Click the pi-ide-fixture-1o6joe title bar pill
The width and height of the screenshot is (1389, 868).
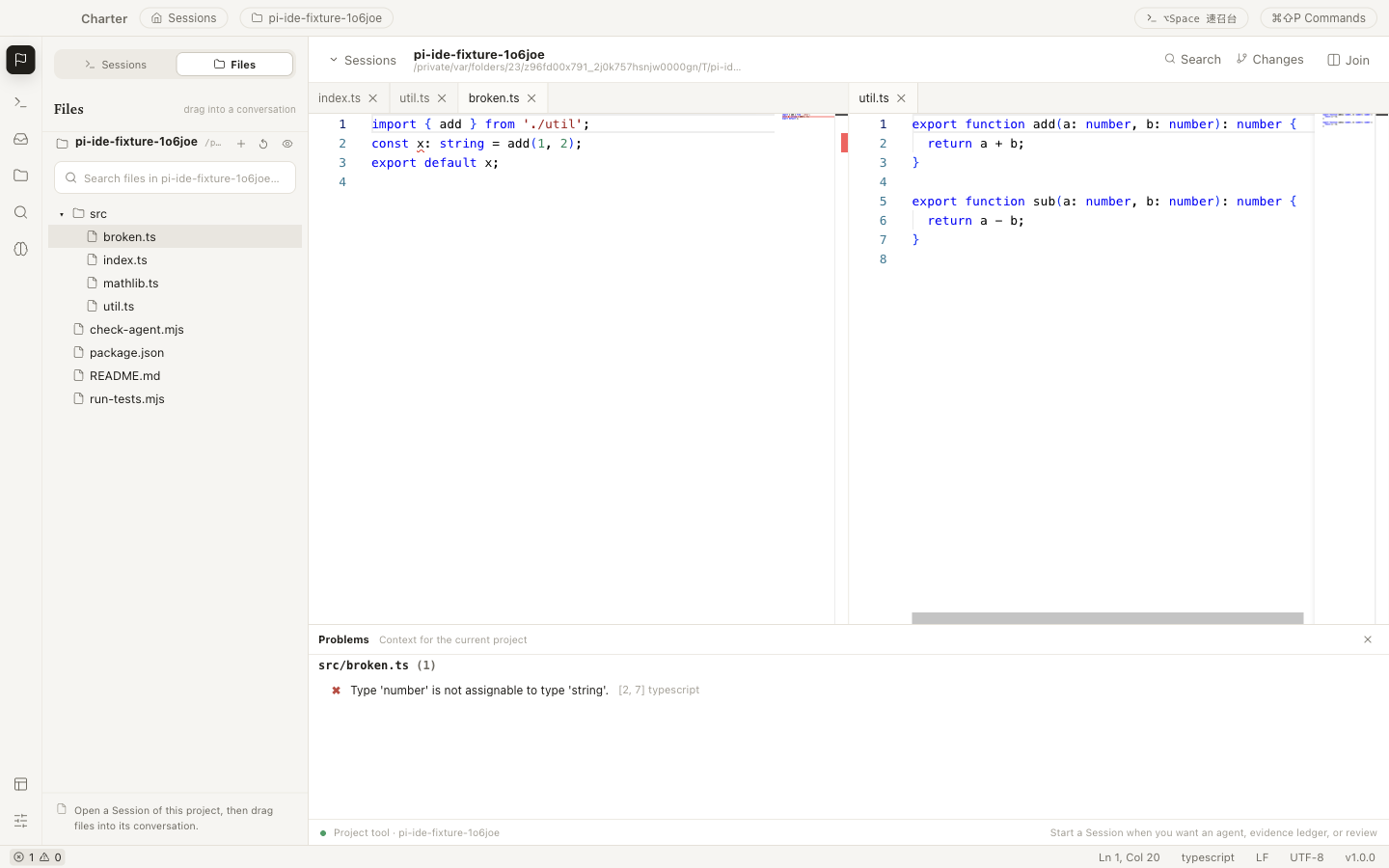coord(316,18)
